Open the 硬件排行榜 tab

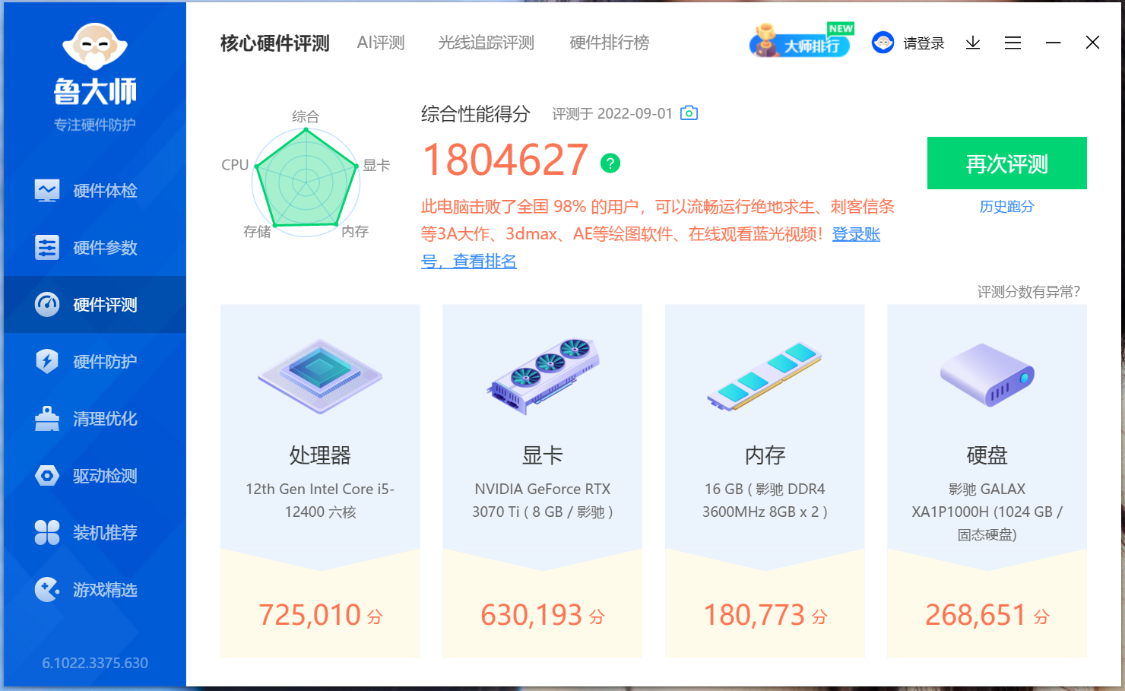pyautogui.click(x=609, y=43)
